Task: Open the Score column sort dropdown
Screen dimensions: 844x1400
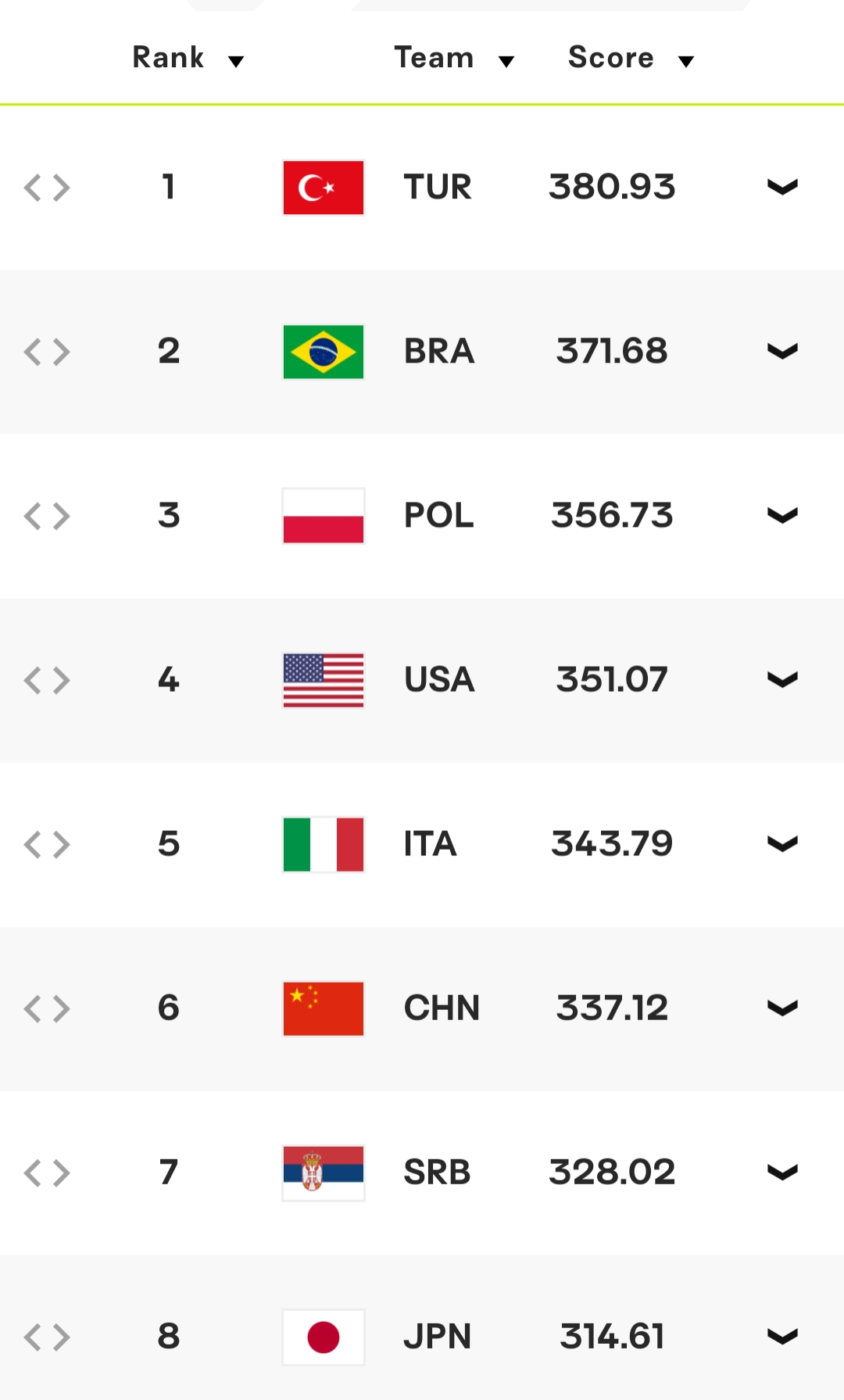Action: [x=685, y=61]
